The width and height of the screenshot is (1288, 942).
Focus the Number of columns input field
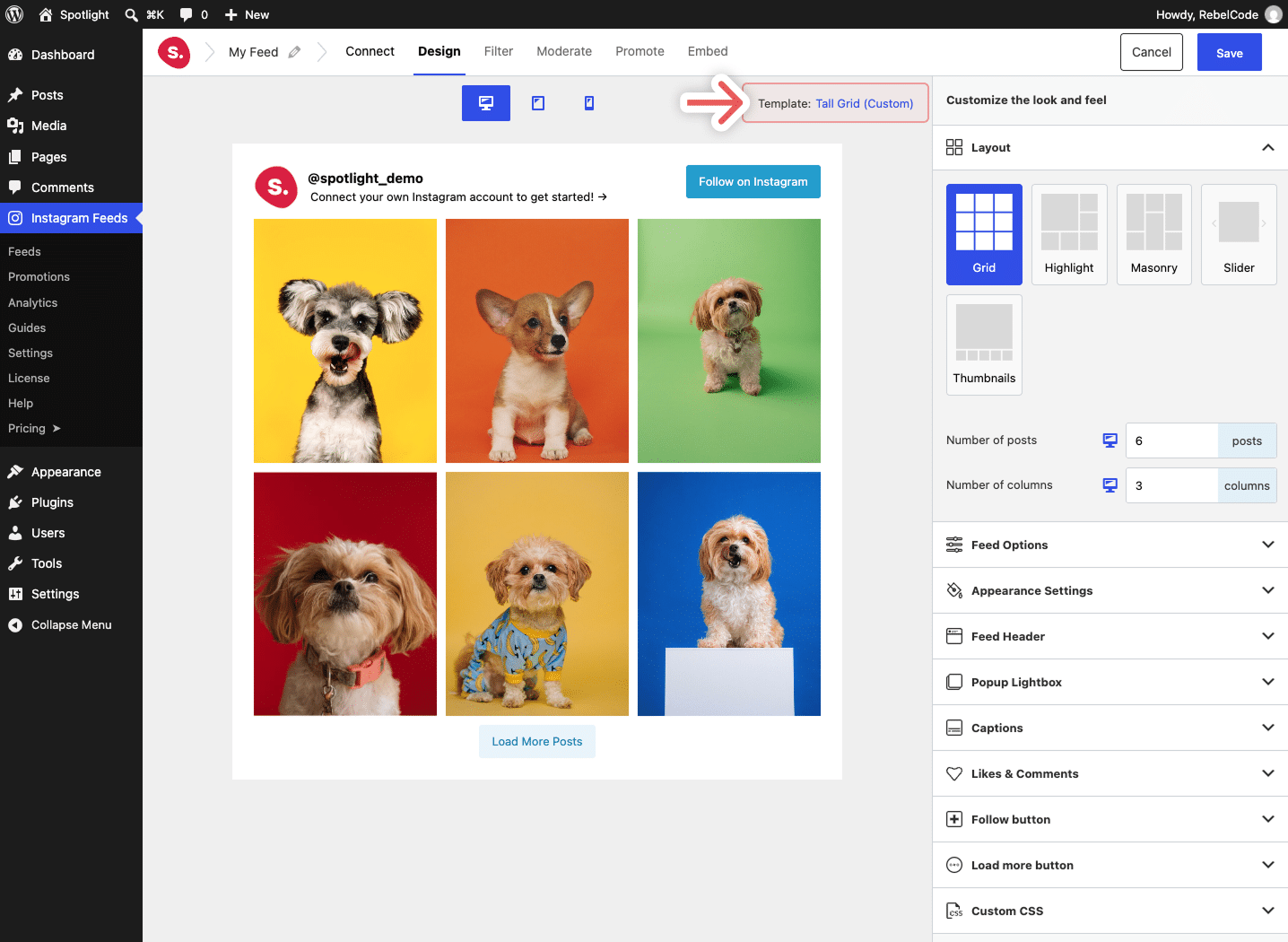point(1171,485)
